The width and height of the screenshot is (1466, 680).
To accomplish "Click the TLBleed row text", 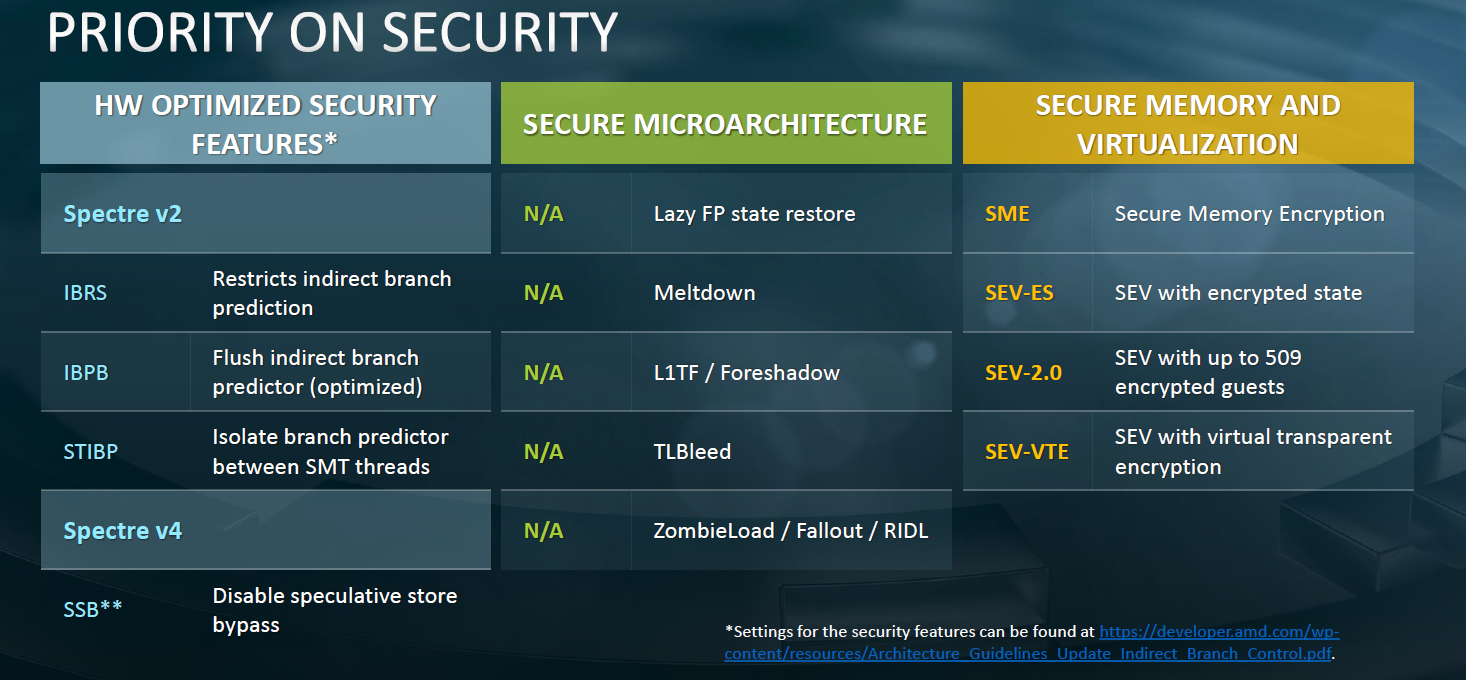I will (693, 451).
